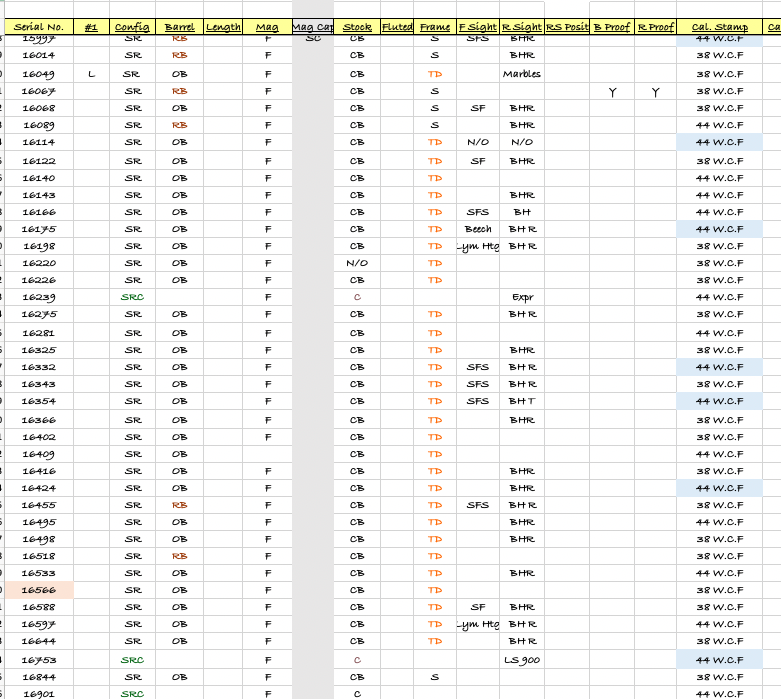Select the Serial No. column header
Viewport: 781px width, 699px height.
39,27
